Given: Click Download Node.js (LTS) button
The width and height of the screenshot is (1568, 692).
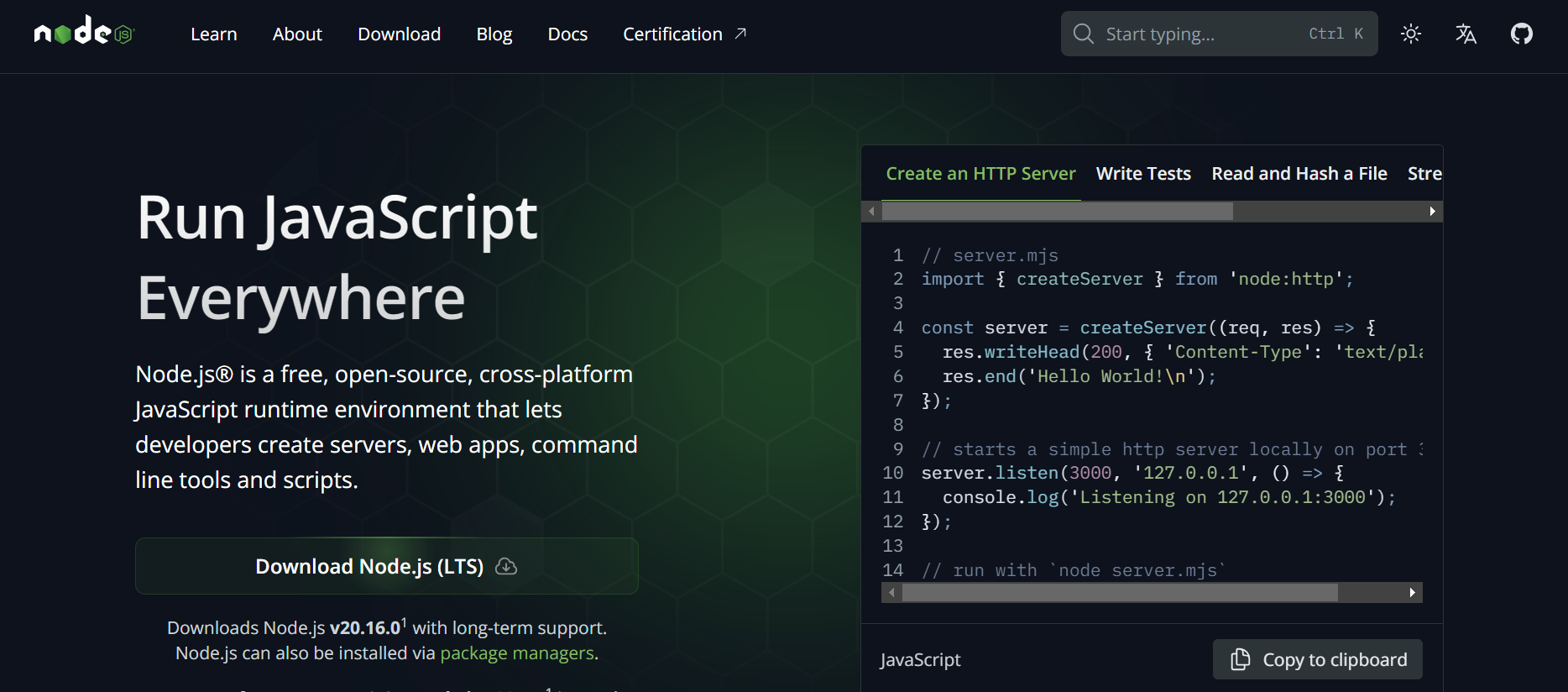Looking at the screenshot, I should click(387, 566).
